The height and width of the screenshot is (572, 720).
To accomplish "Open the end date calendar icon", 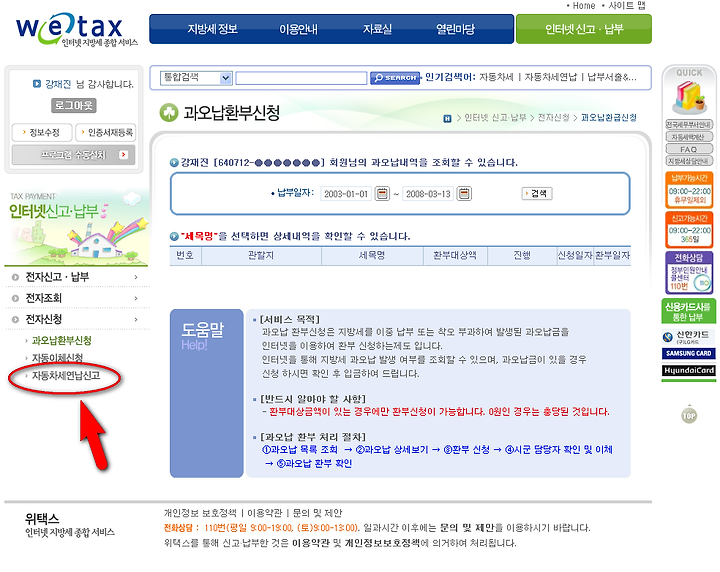I will pyautogui.click(x=464, y=194).
